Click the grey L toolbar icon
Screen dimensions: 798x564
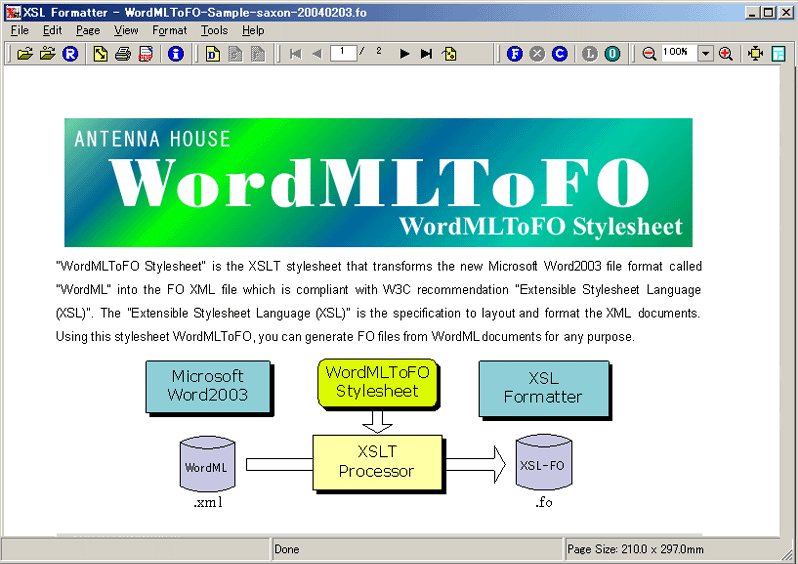[590, 53]
